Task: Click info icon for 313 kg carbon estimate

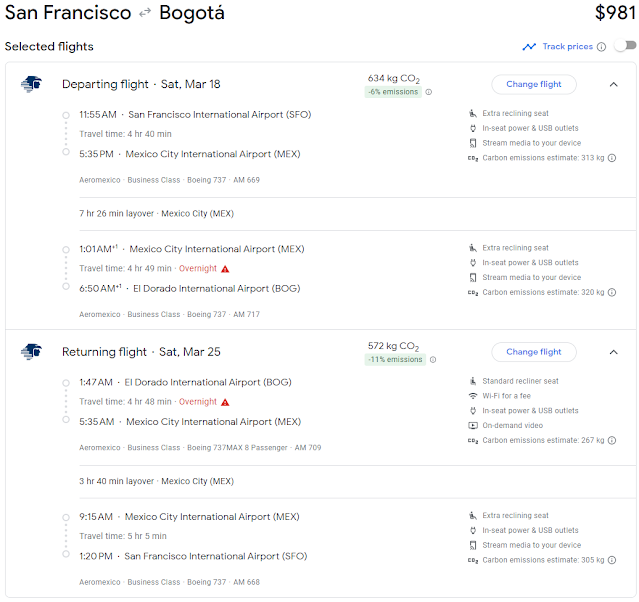Action: tap(612, 158)
